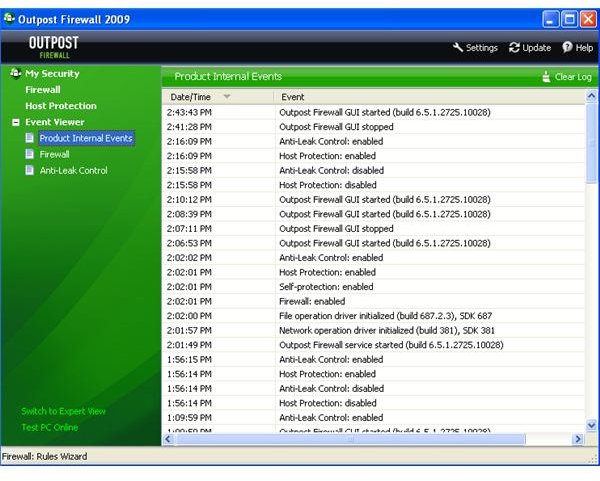Viewport: 600px width, 481px height.
Task: Open the Anti-Leak Control log
Action: 73,170
